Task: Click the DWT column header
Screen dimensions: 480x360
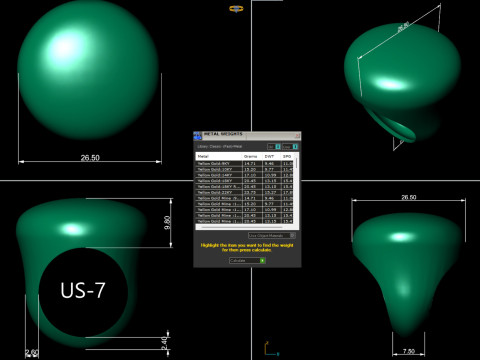Action: 271,156
